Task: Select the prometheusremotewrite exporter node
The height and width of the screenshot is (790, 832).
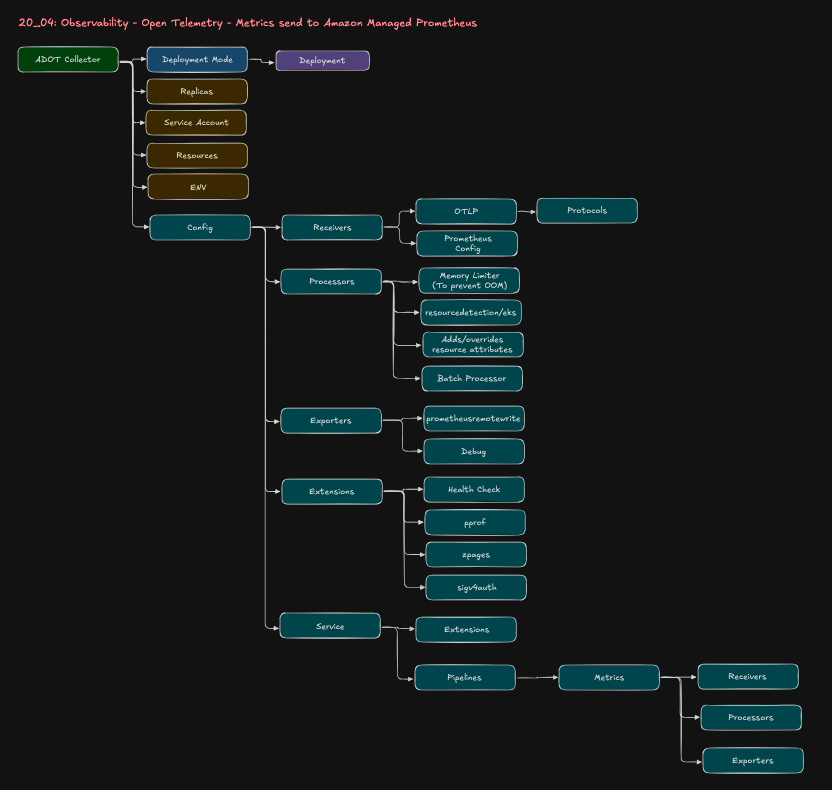Action: (x=473, y=419)
